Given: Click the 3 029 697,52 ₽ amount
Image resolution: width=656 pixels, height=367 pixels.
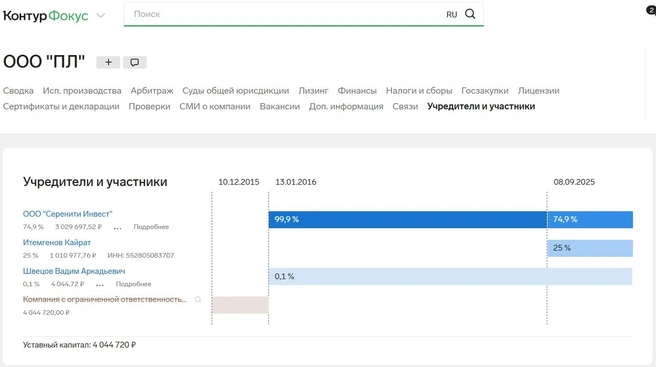Looking at the screenshot, I should pos(78,227).
